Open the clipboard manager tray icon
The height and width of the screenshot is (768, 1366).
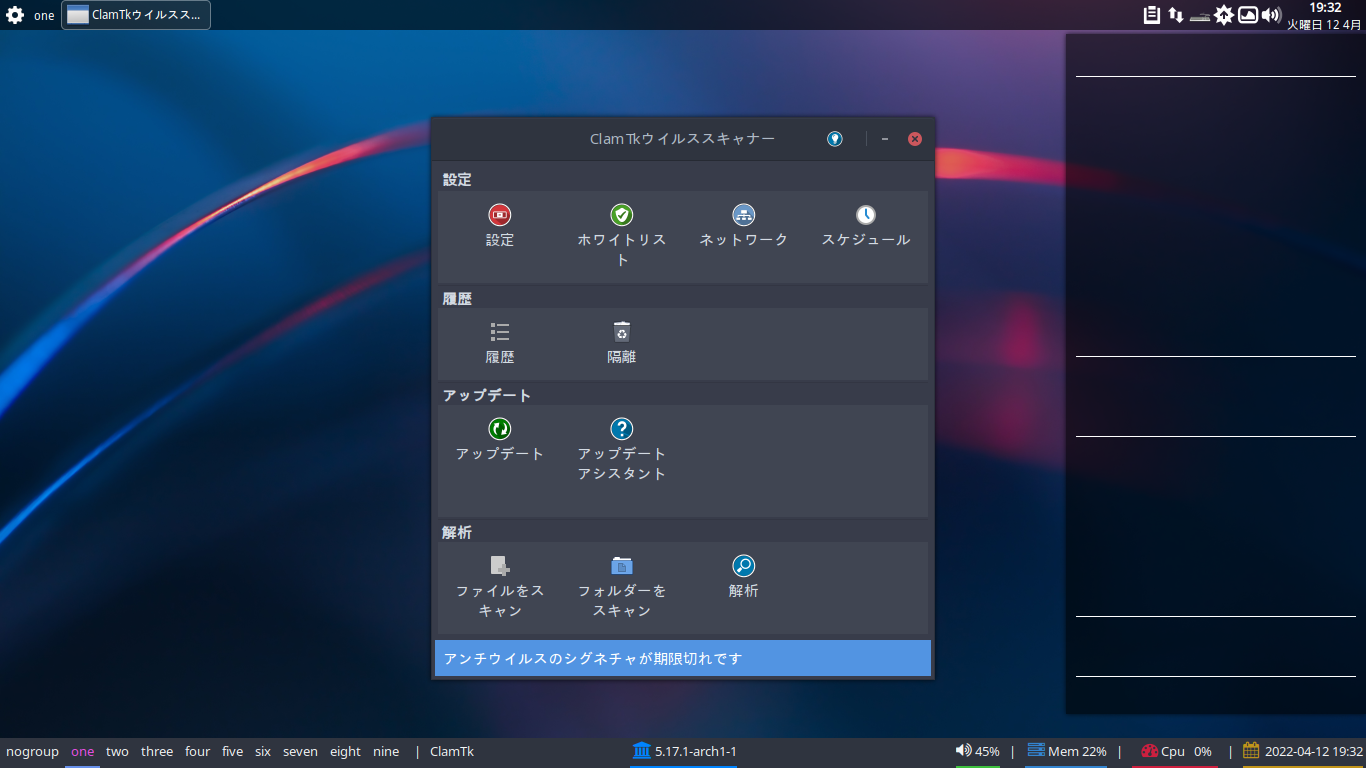[1152, 15]
